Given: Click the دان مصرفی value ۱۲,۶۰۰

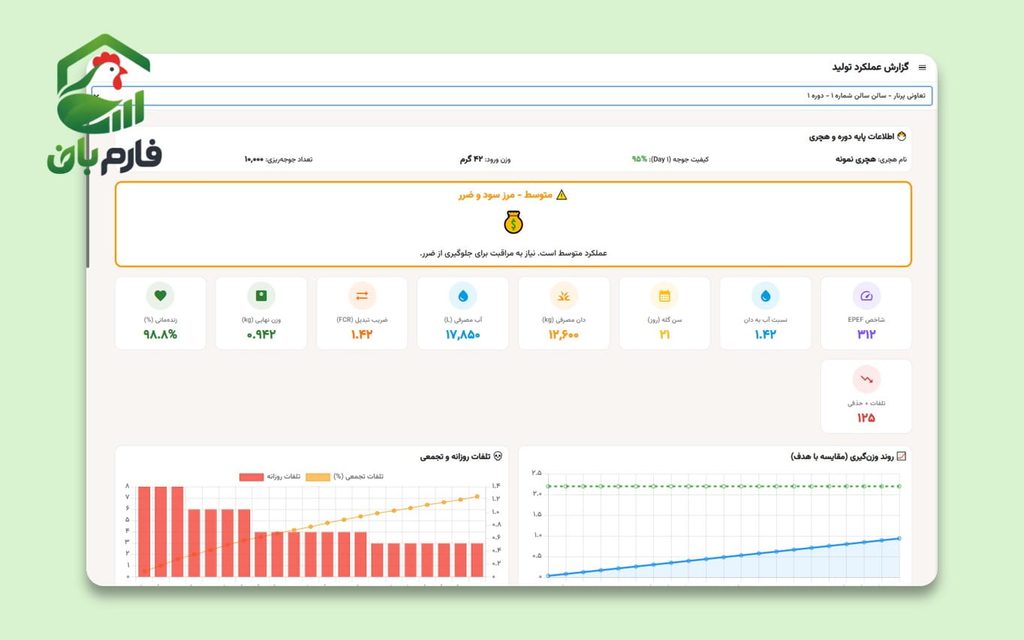Looking at the screenshot, I should [564, 334].
